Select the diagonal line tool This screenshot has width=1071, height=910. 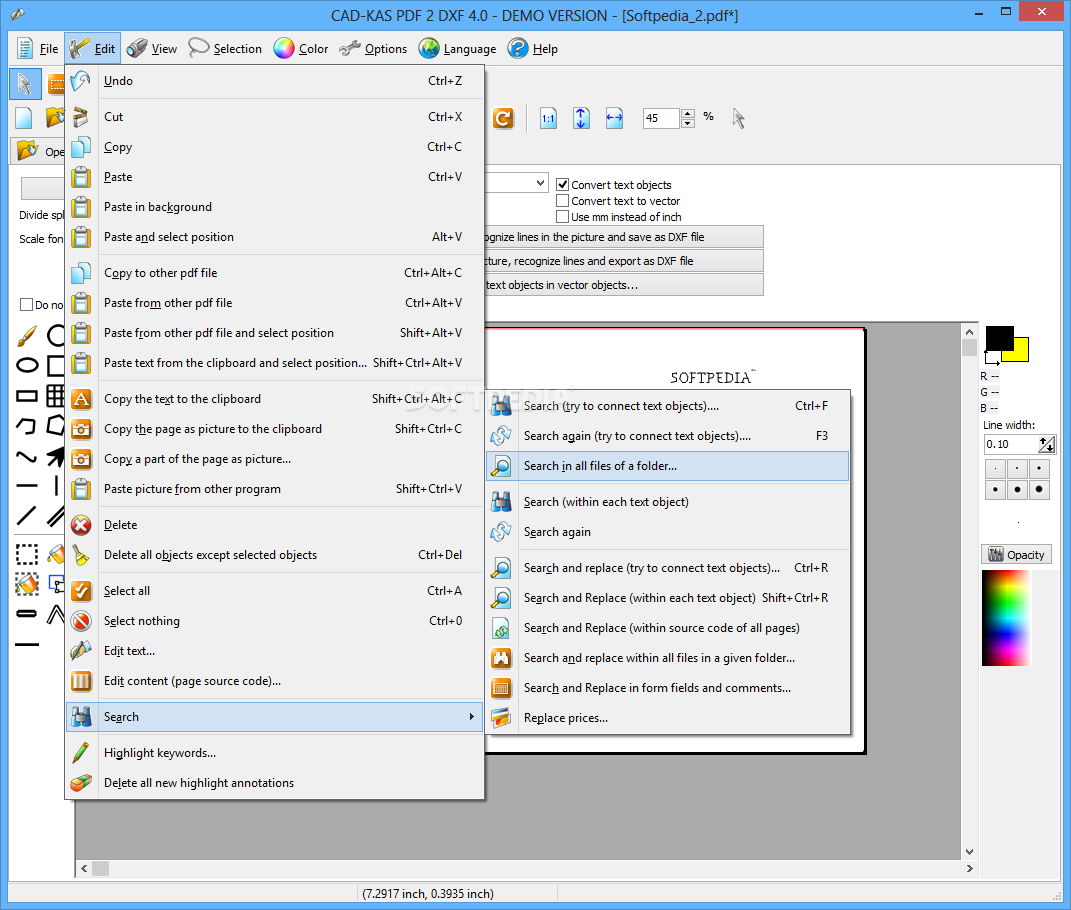(x=26, y=516)
